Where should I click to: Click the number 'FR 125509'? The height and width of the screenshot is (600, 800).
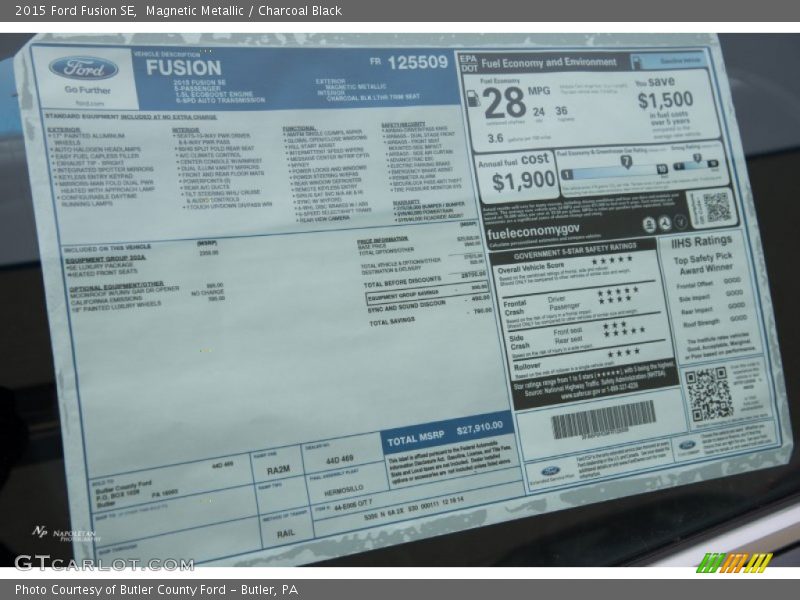coord(409,62)
